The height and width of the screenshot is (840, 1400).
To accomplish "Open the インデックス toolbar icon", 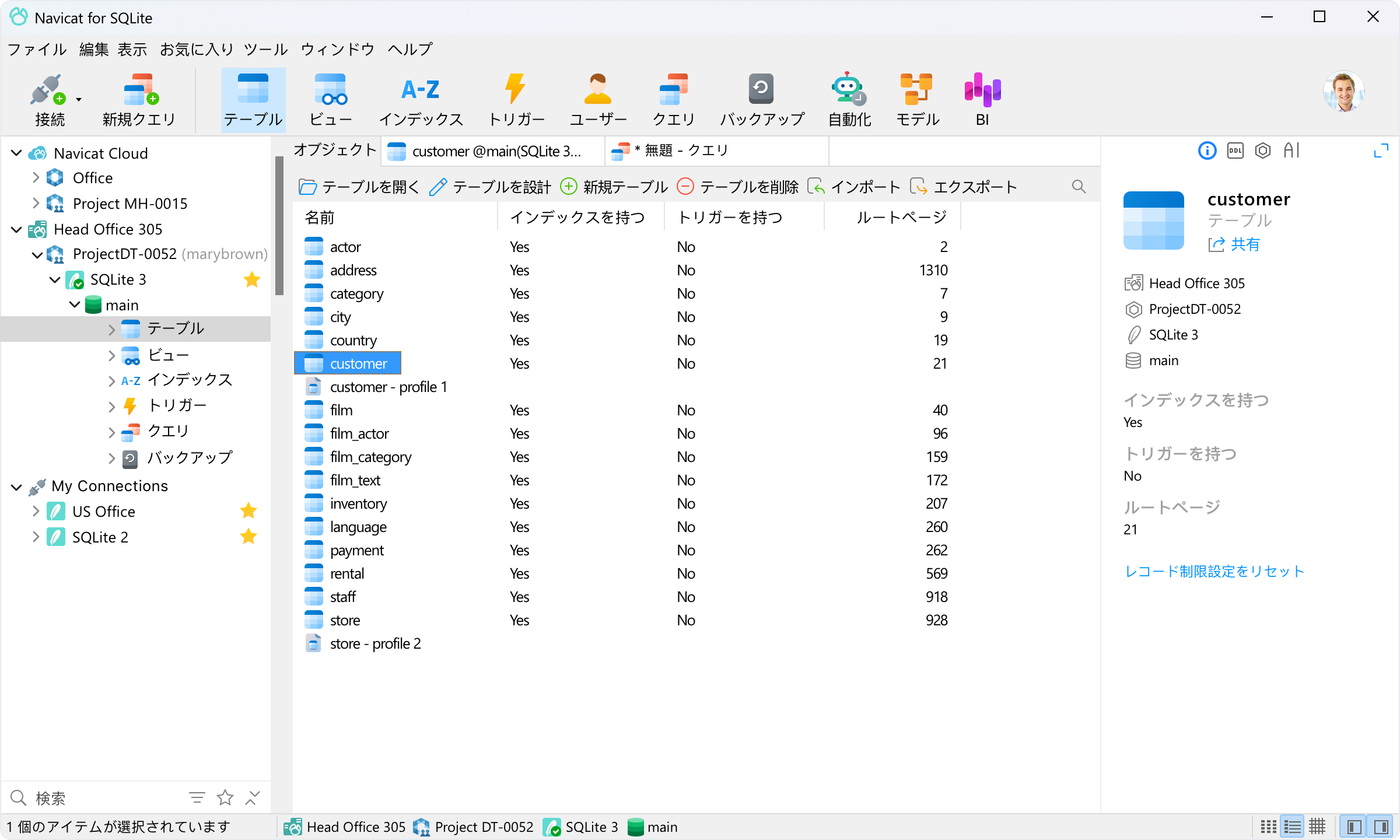I will (421, 100).
